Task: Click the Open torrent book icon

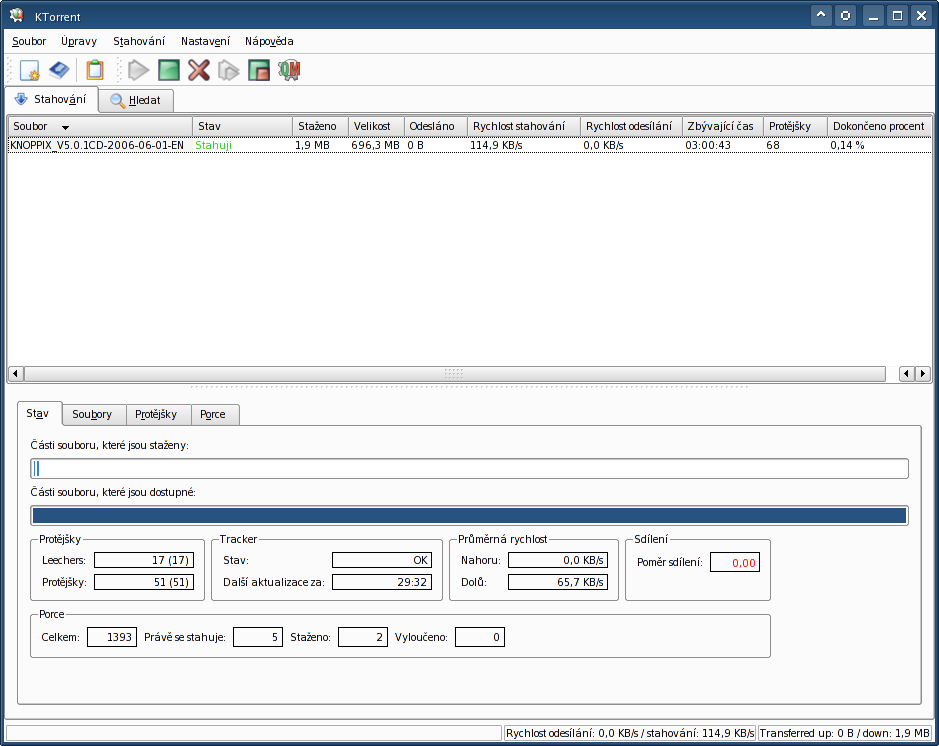Action: click(59, 70)
